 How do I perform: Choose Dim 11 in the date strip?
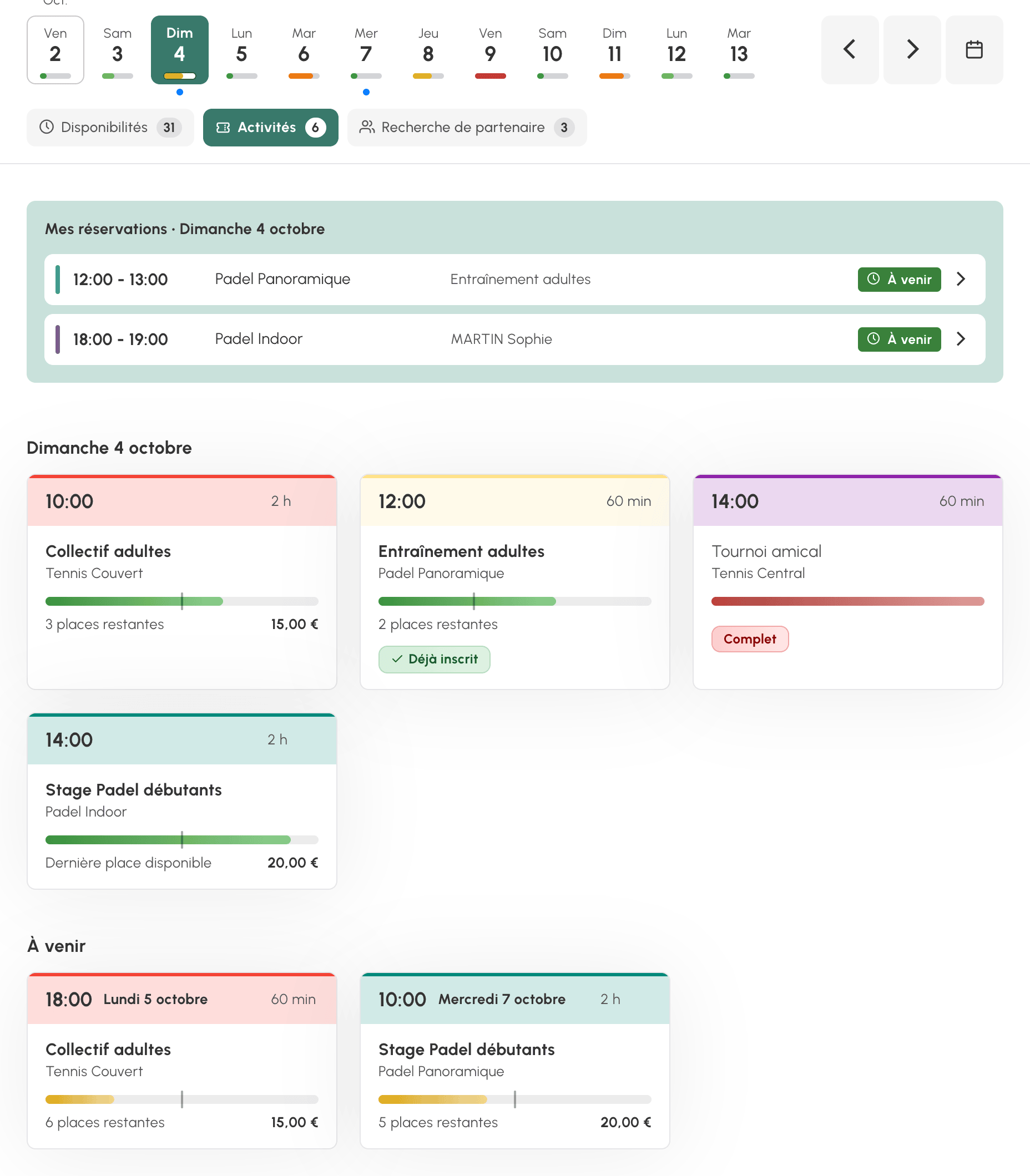614,50
